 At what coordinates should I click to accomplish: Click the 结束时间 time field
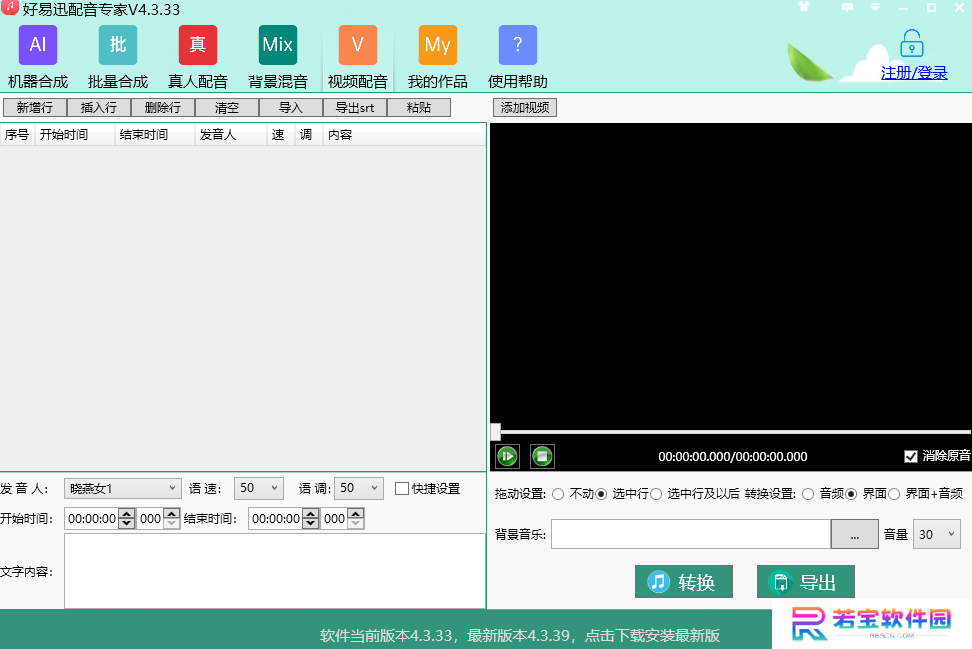(x=276, y=519)
